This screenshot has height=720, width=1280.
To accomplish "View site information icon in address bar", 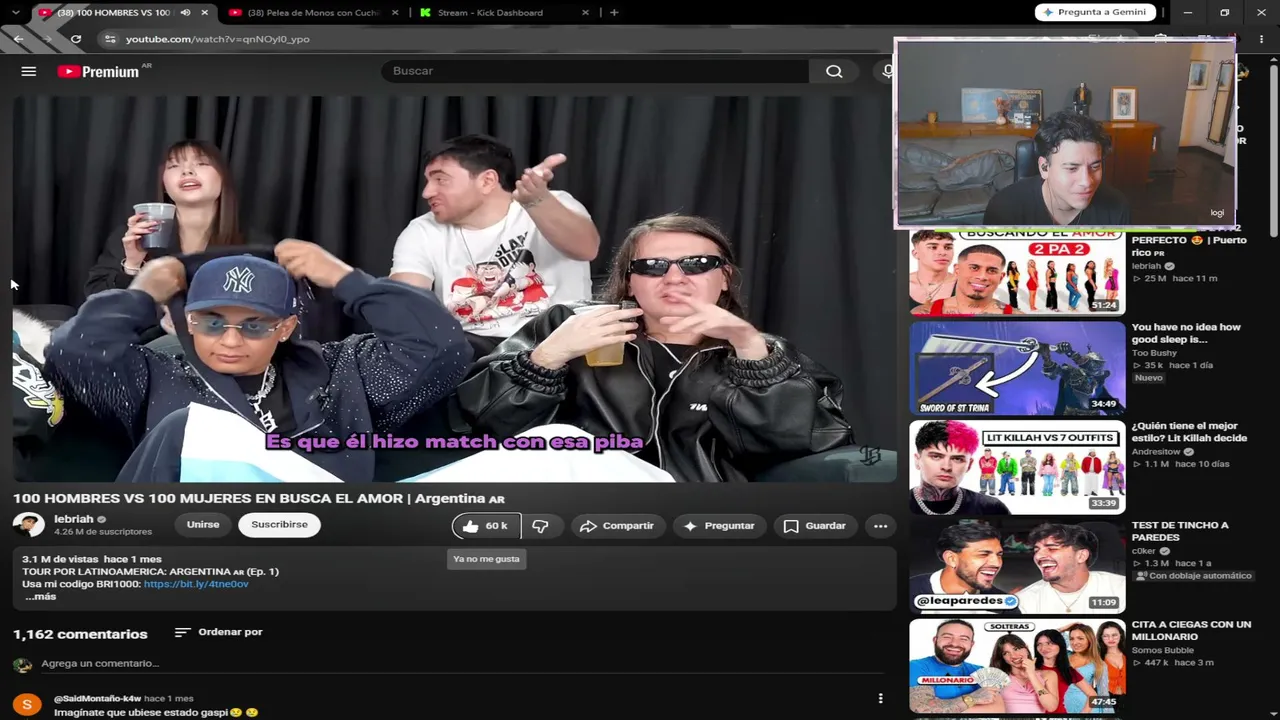I will pyautogui.click(x=110, y=39).
